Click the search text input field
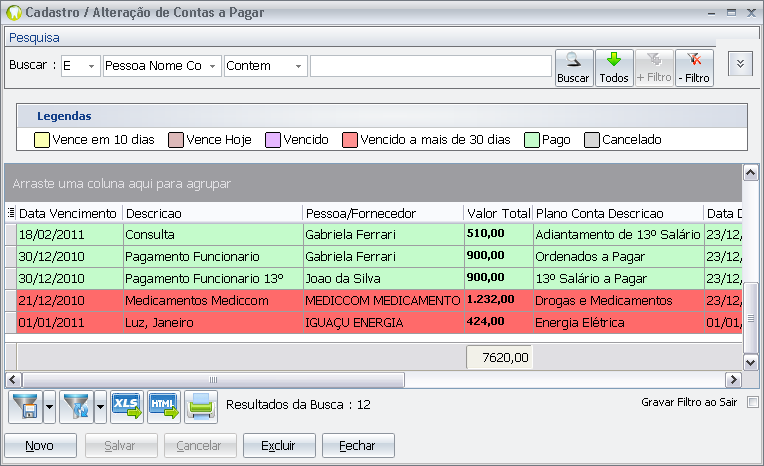764x466 pixels. (x=431, y=66)
